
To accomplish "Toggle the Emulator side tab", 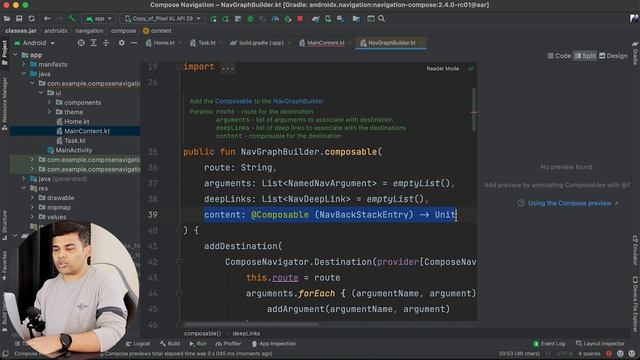I will (635, 250).
